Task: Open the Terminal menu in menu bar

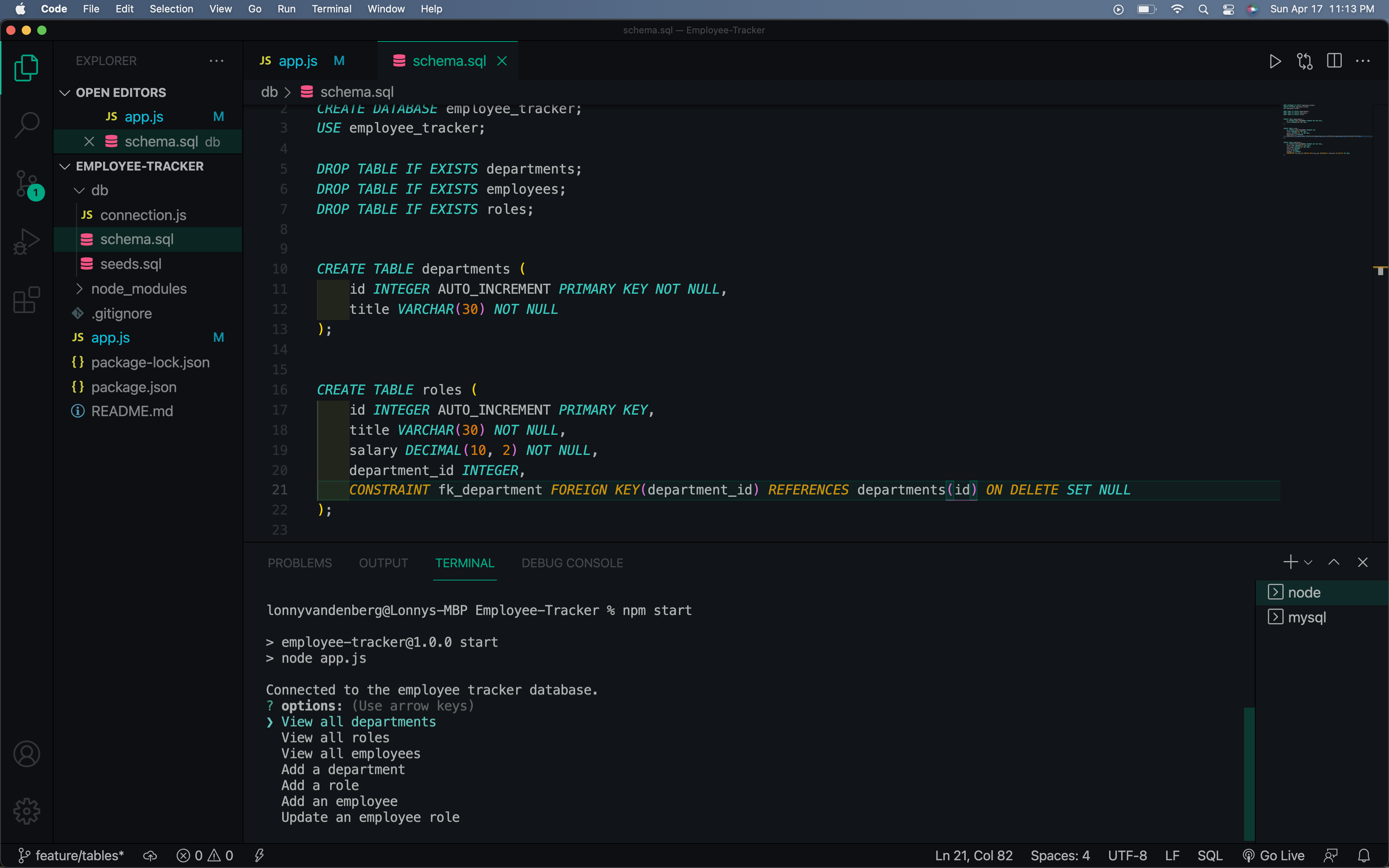Action: [x=332, y=9]
